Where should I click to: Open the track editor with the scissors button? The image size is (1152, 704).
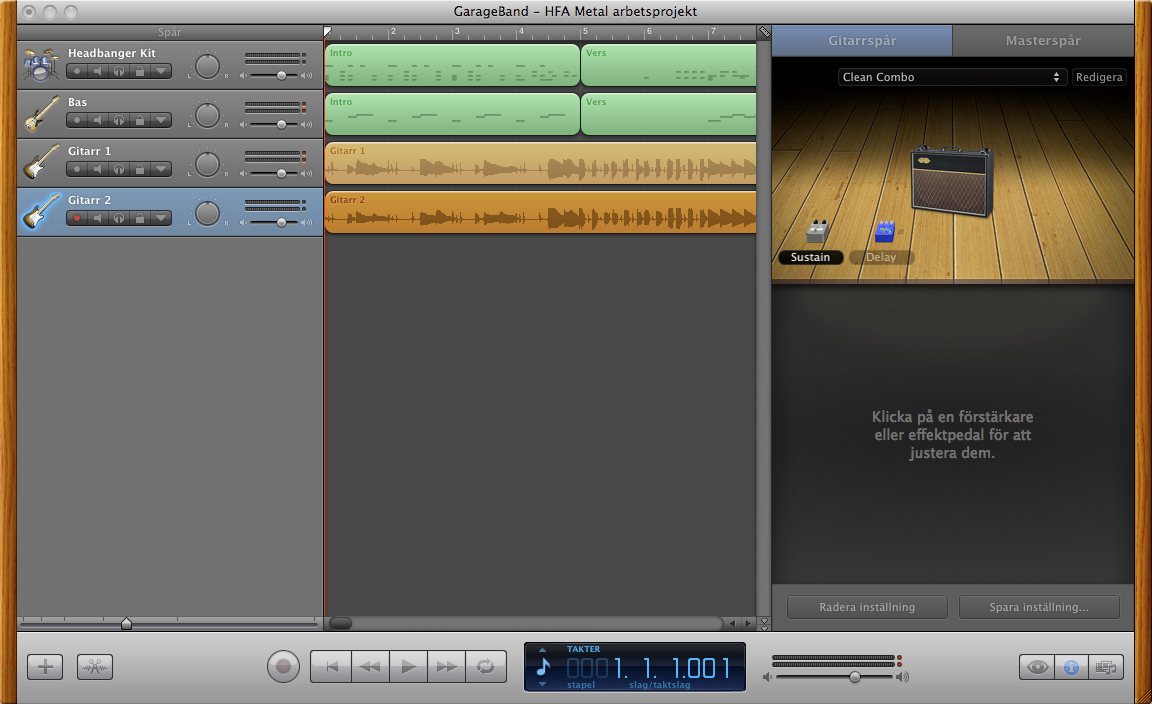(95, 667)
